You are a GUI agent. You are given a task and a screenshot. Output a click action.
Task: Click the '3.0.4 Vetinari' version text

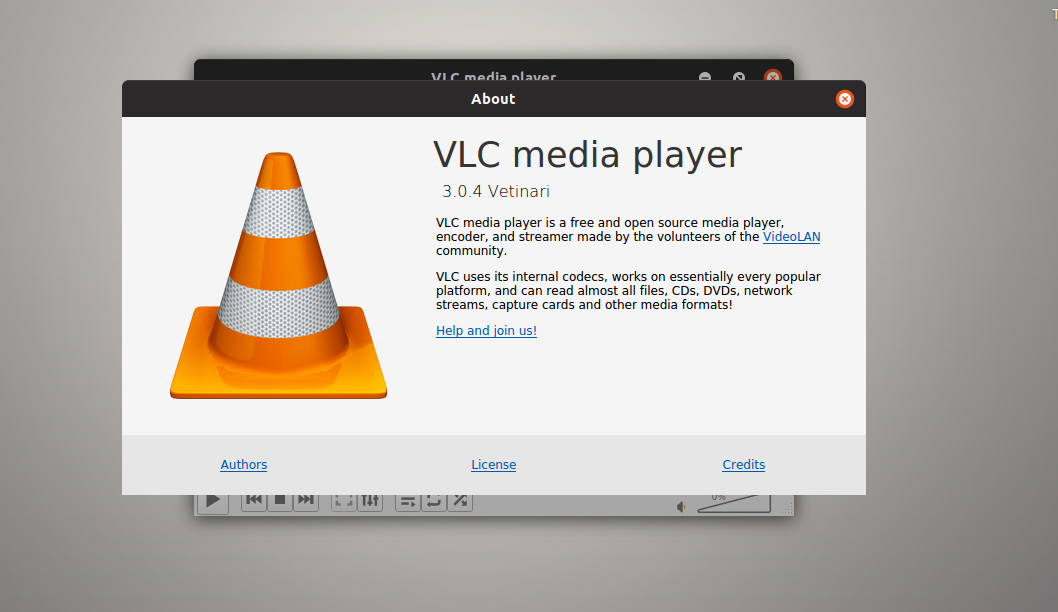pos(496,192)
